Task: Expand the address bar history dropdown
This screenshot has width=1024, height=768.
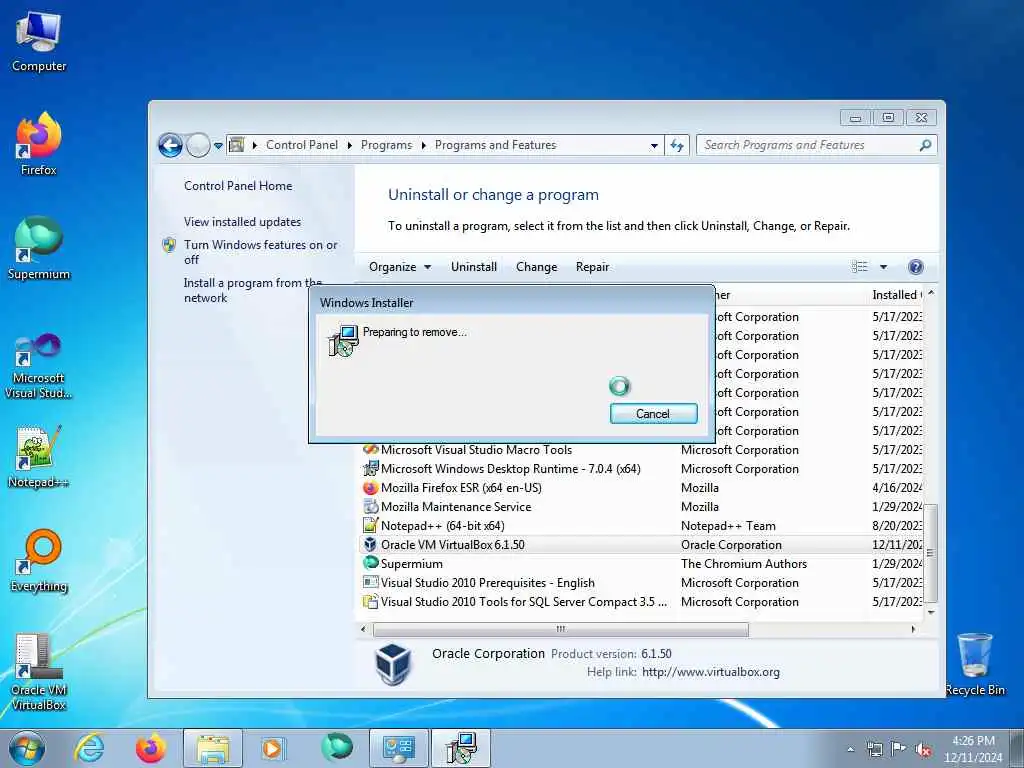Action: click(x=654, y=146)
